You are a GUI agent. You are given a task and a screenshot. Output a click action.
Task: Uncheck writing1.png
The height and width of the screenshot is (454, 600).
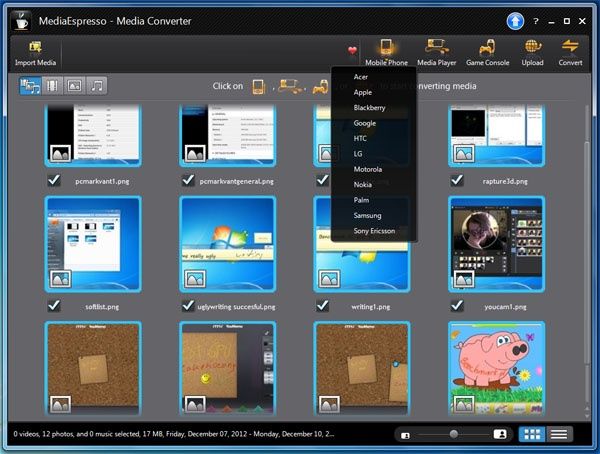pyautogui.click(x=323, y=305)
